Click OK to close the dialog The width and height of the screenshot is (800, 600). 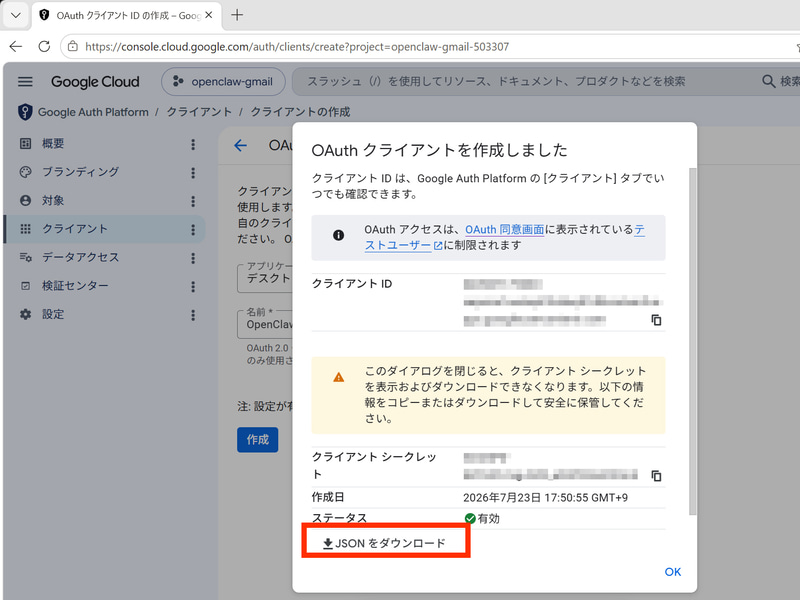(x=672, y=572)
